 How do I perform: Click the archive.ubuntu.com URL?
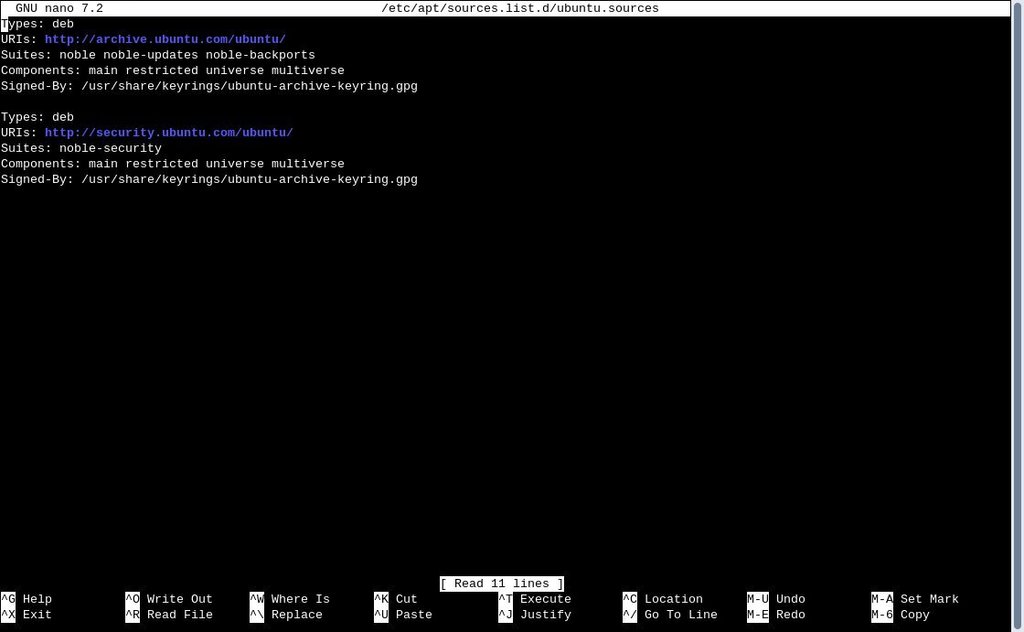click(165, 39)
